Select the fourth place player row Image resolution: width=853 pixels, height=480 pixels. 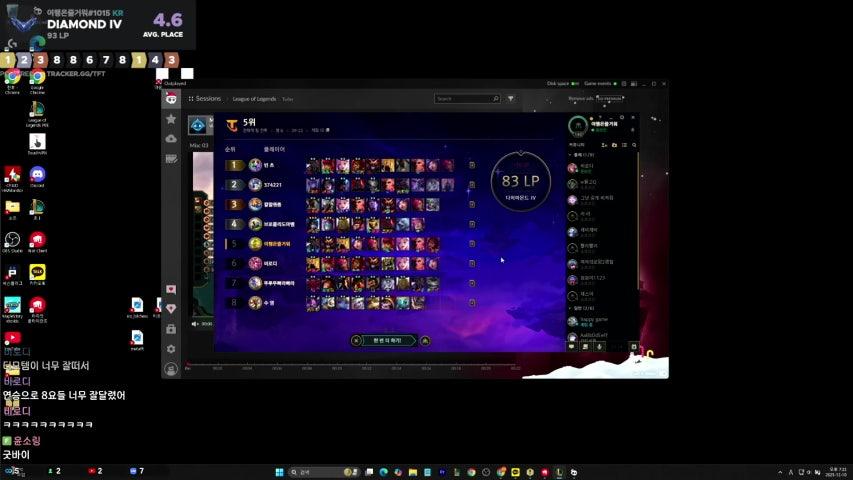point(350,224)
